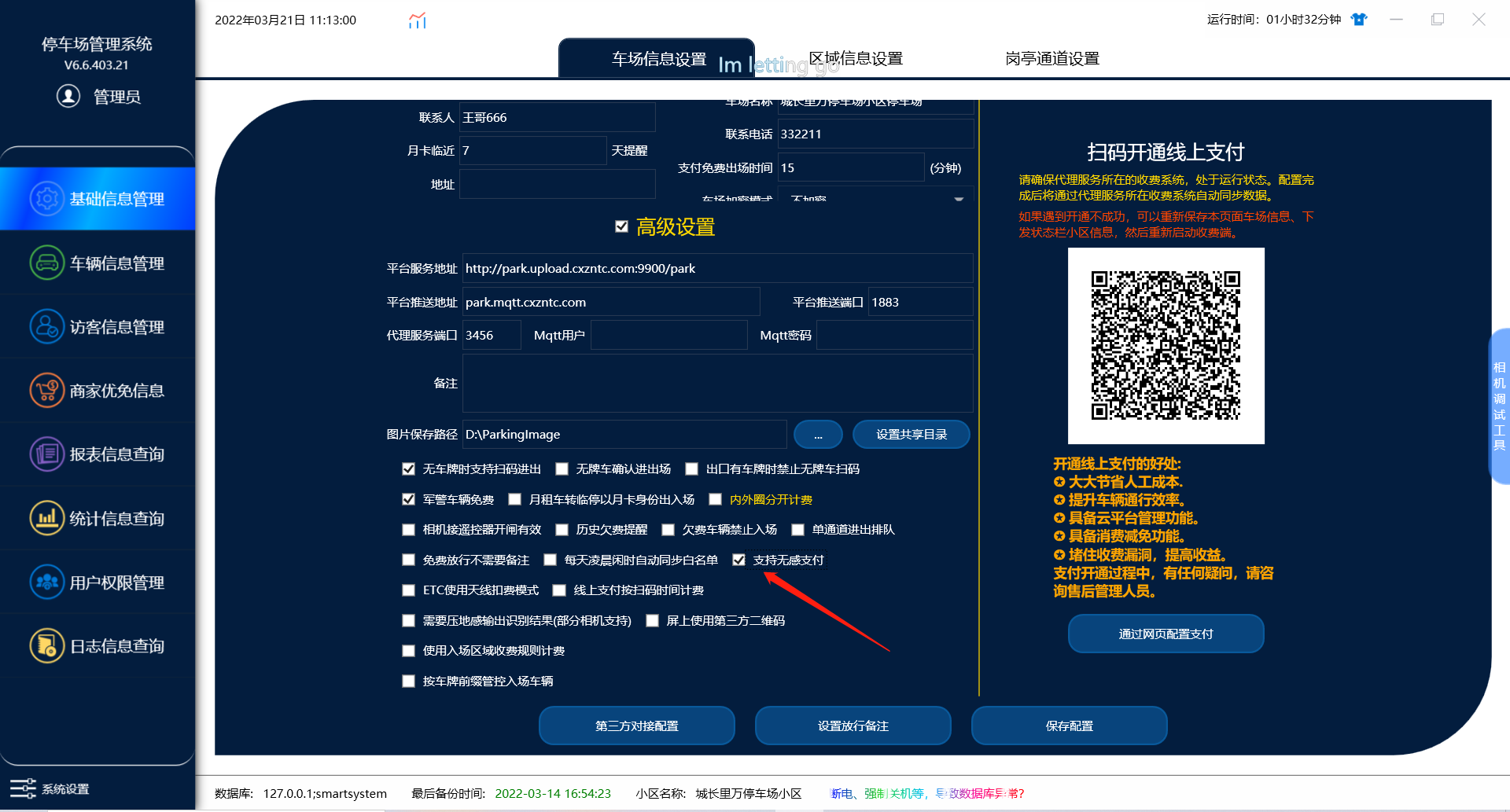Enable 无牌车确认进出场 checkbox
Screen dimensions: 1510x812
(x=562, y=469)
